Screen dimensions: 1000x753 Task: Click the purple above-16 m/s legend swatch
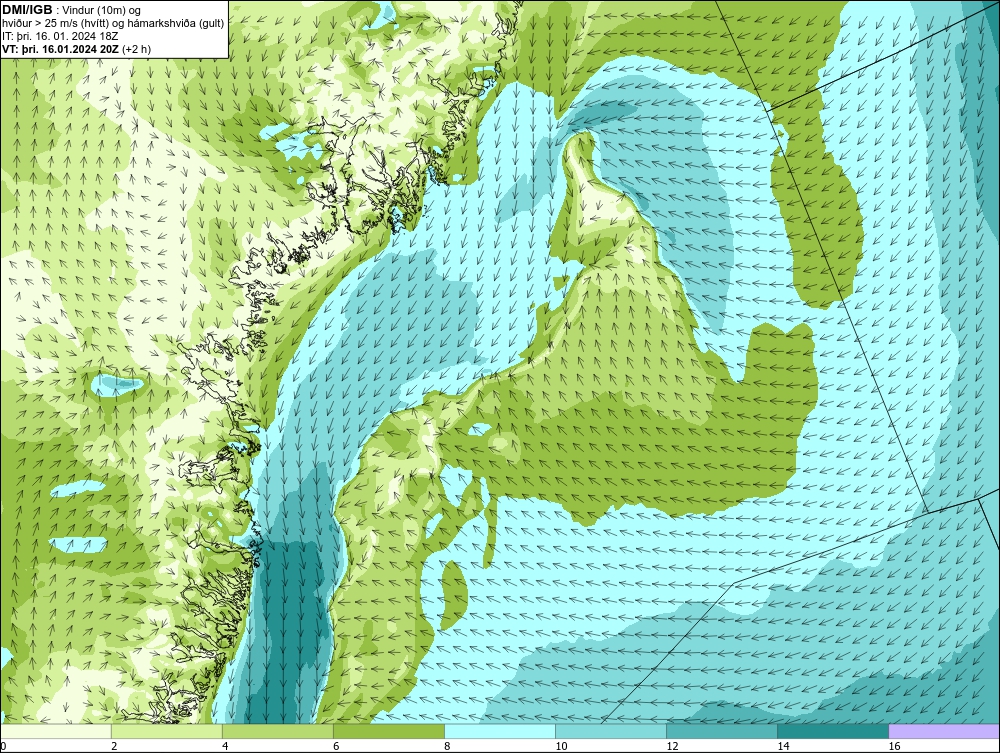click(x=944, y=731)
